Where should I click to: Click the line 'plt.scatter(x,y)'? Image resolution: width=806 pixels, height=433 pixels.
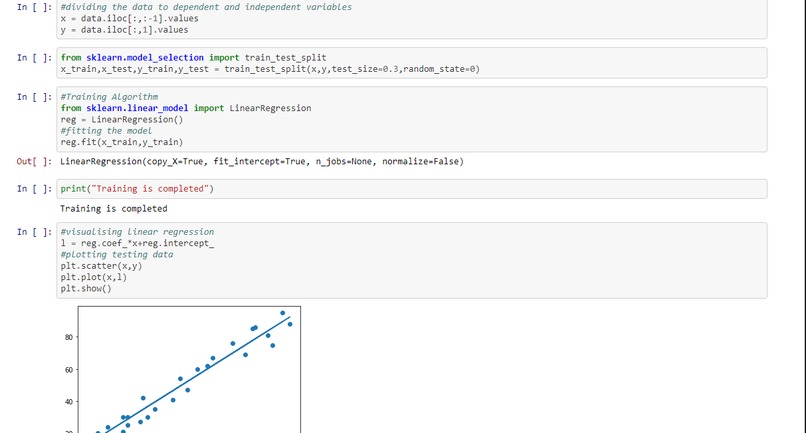click(101, 266)
